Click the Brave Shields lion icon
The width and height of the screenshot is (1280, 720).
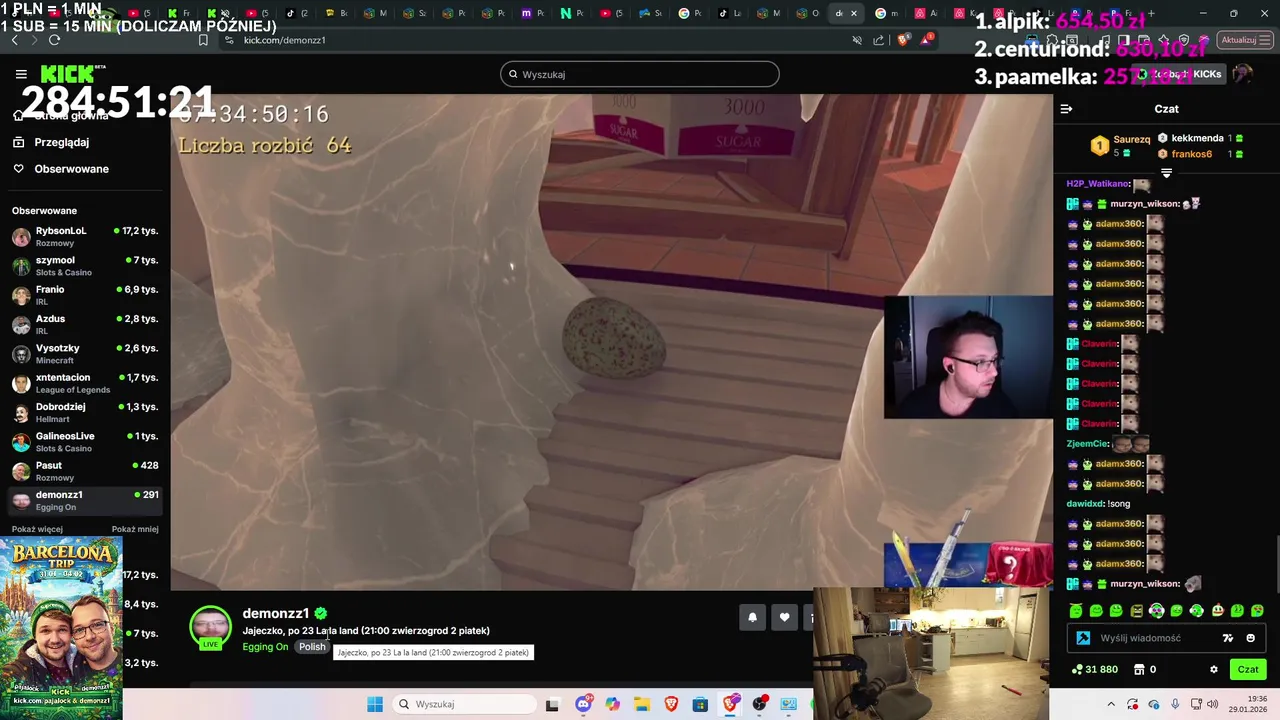(904, 40)
